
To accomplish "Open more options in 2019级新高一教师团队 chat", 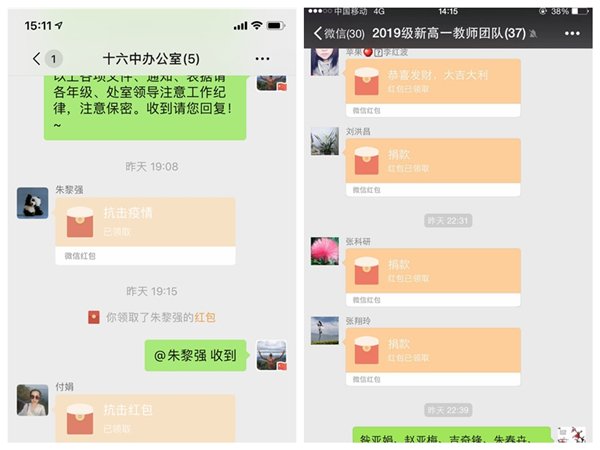I will click(572, 34).
